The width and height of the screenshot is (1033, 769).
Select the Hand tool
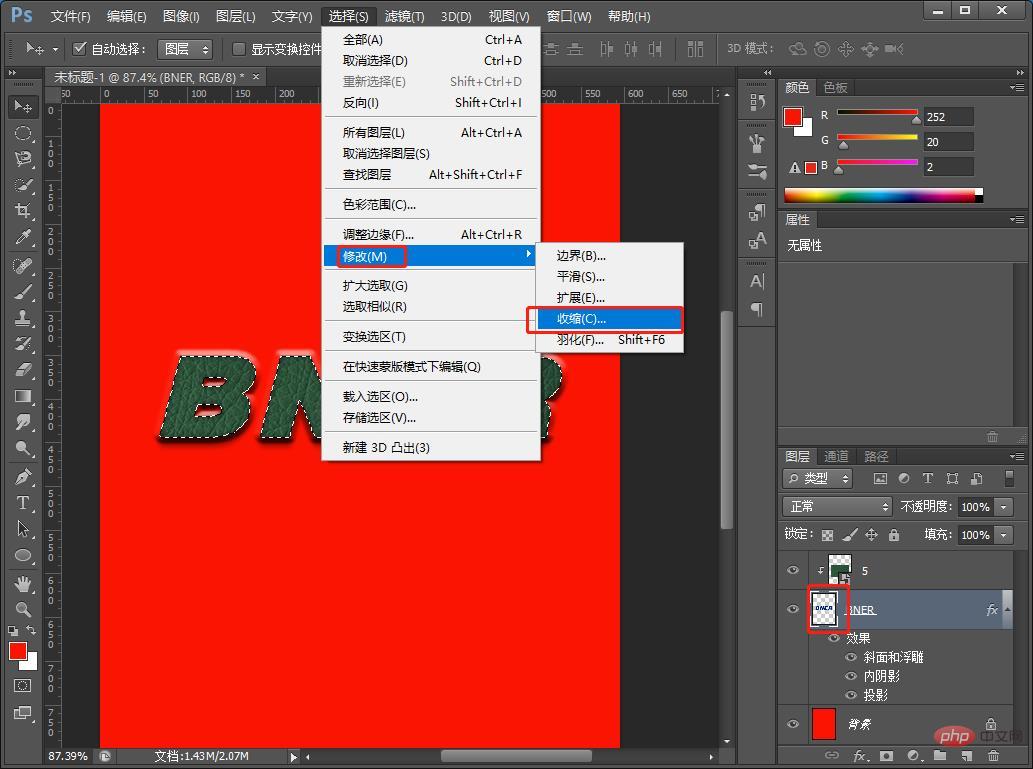[23, 583]
